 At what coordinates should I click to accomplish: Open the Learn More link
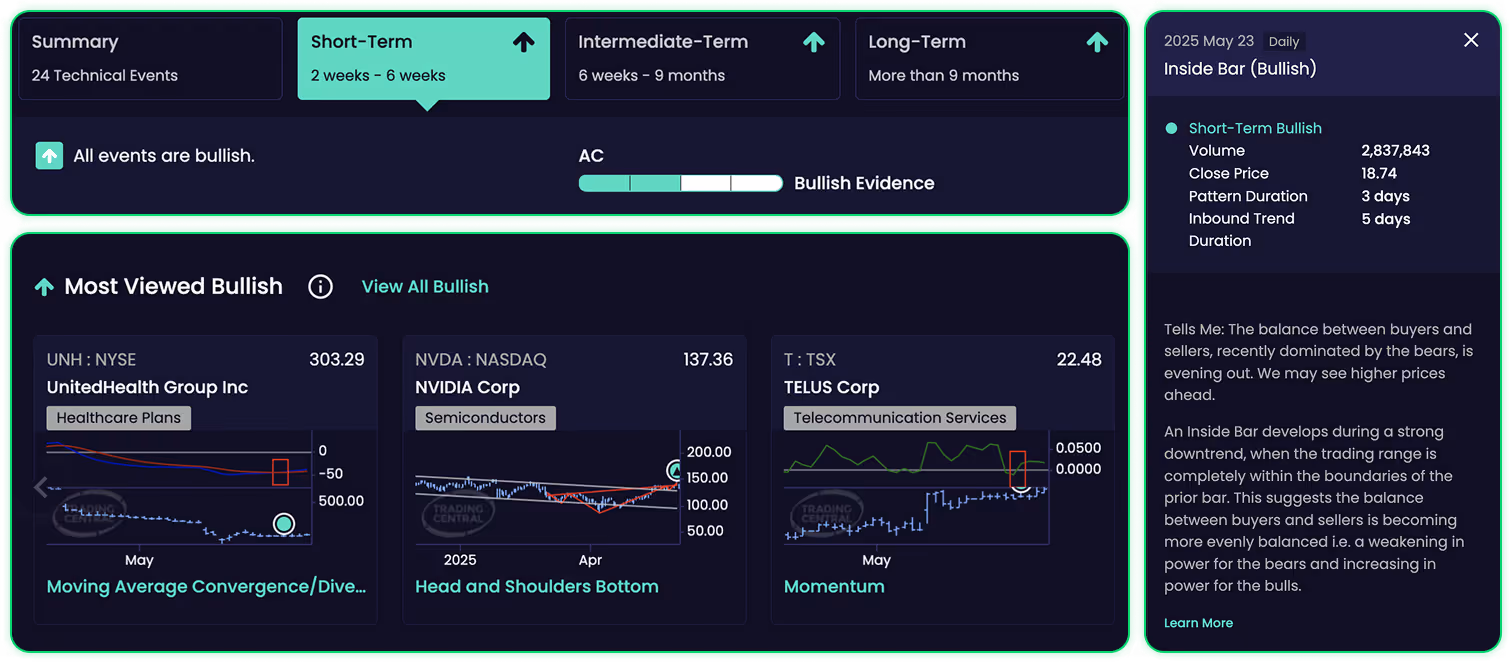pos(1198,623)
